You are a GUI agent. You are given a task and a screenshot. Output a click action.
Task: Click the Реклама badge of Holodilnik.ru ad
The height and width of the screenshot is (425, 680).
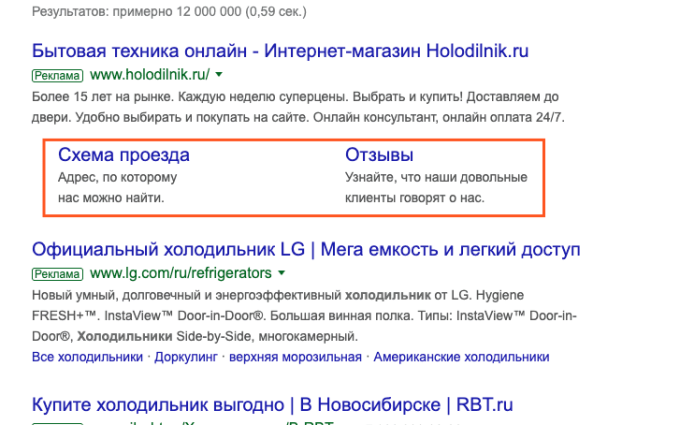pyautogui.click(x=57, y=75)
